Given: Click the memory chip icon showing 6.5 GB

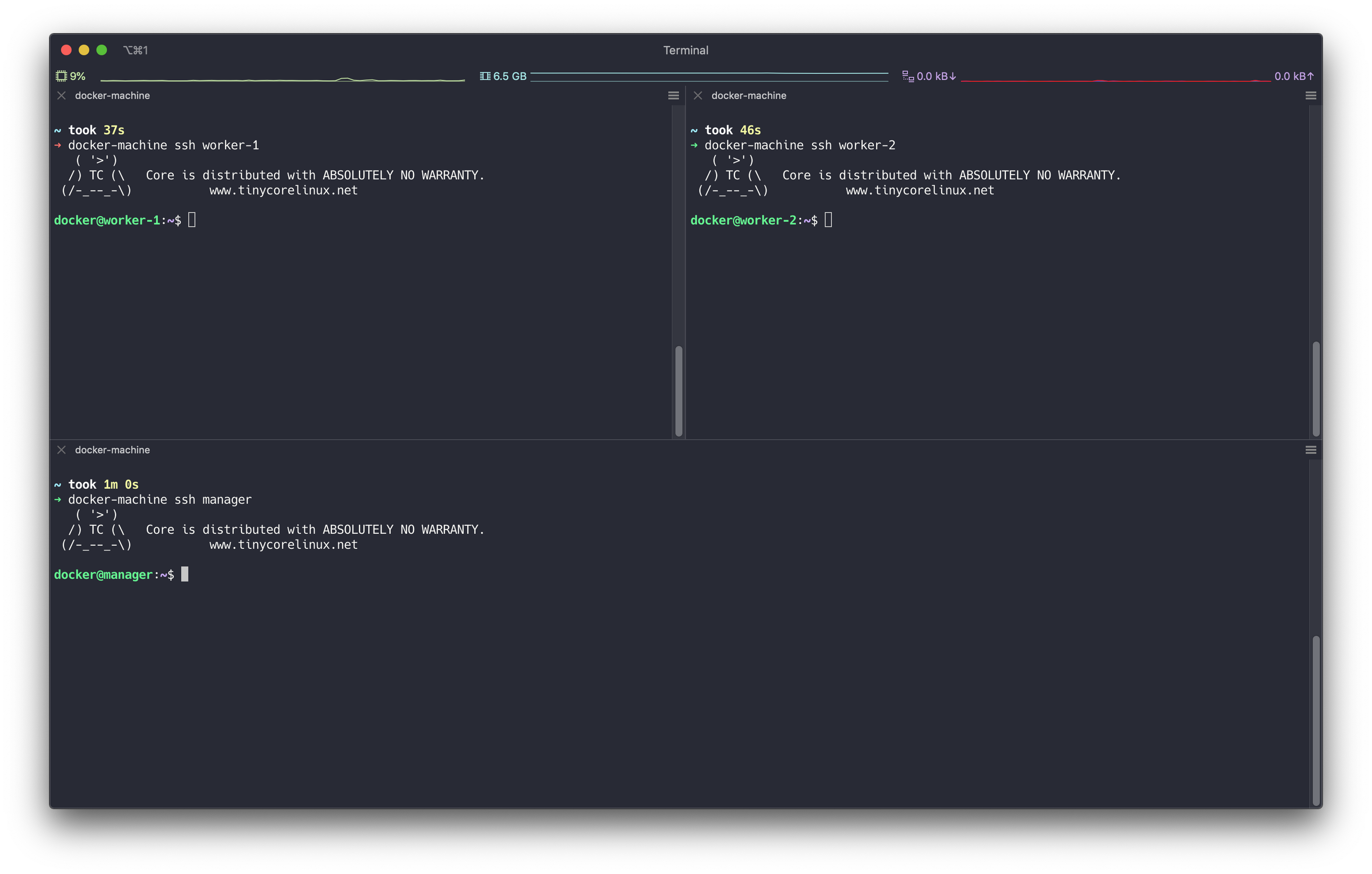Looking at the screenshot, I should pos(485,75).
